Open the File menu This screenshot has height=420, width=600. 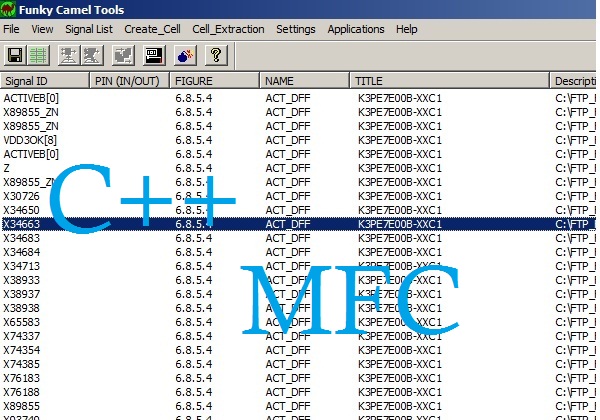click(x=11, y=29)
